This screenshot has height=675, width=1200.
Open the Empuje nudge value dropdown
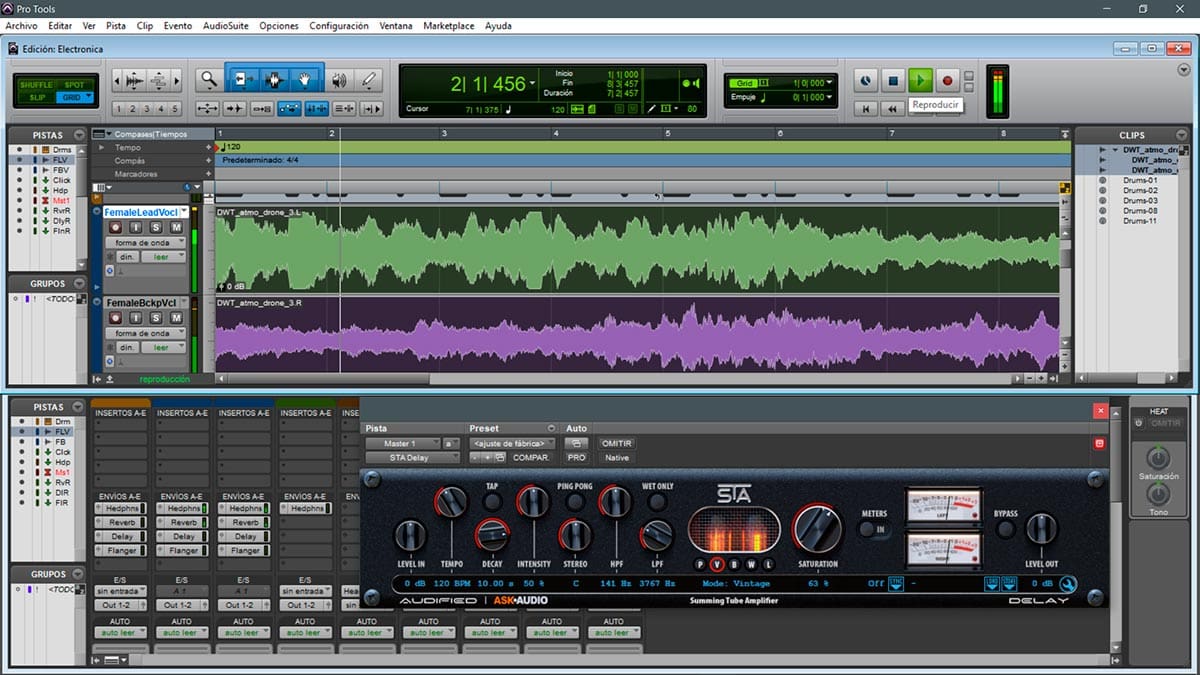pos(828,97)
